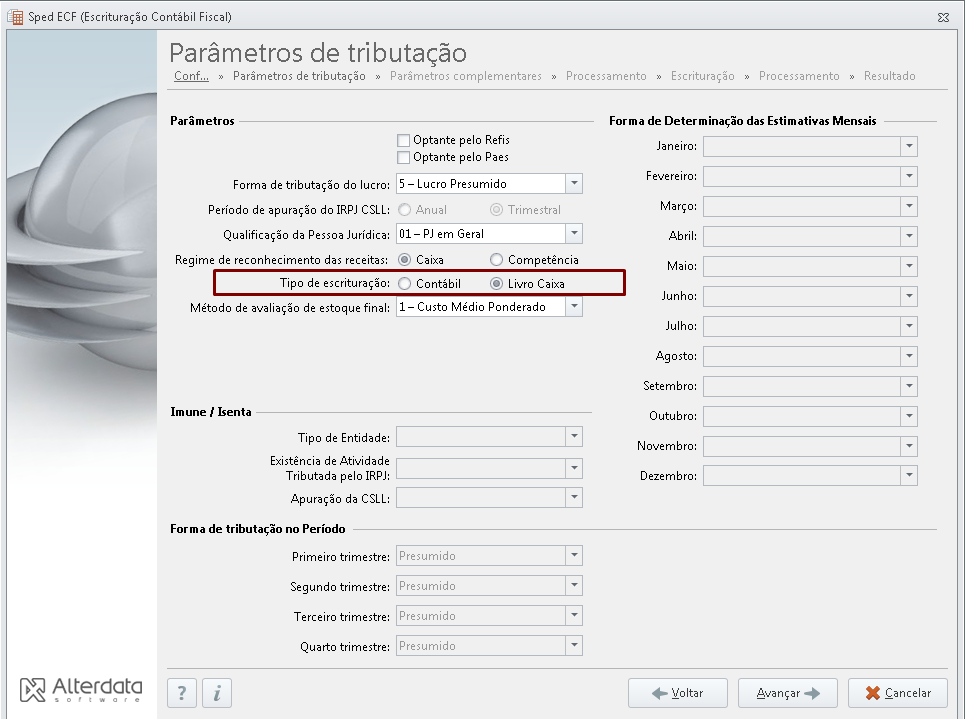Image resolution: width=965 pixels, height=719 pixels.
Task: Open the Outubro estimativa dropdown
Action: click(x=909, y=416)
